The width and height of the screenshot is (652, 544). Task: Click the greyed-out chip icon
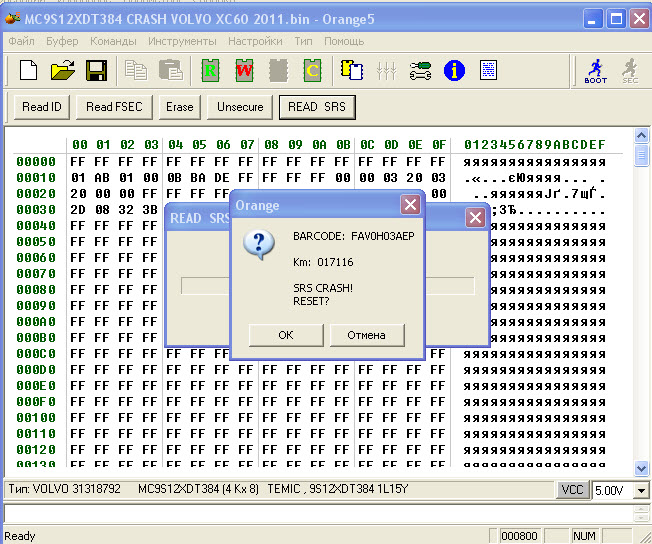pos(278,70)
